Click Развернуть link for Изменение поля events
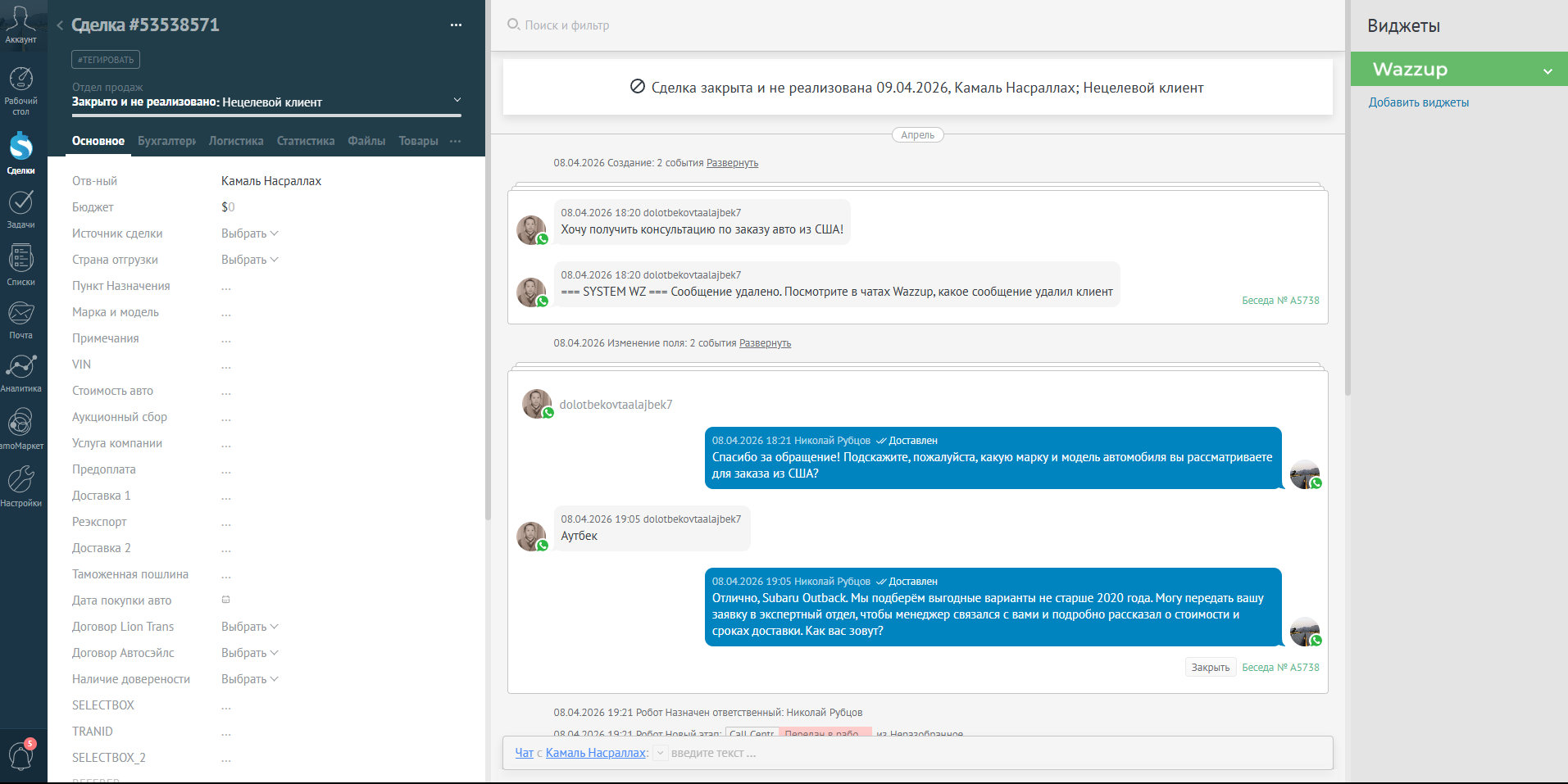This screenshot has height=784, width=1568. [x=765, y=343]
